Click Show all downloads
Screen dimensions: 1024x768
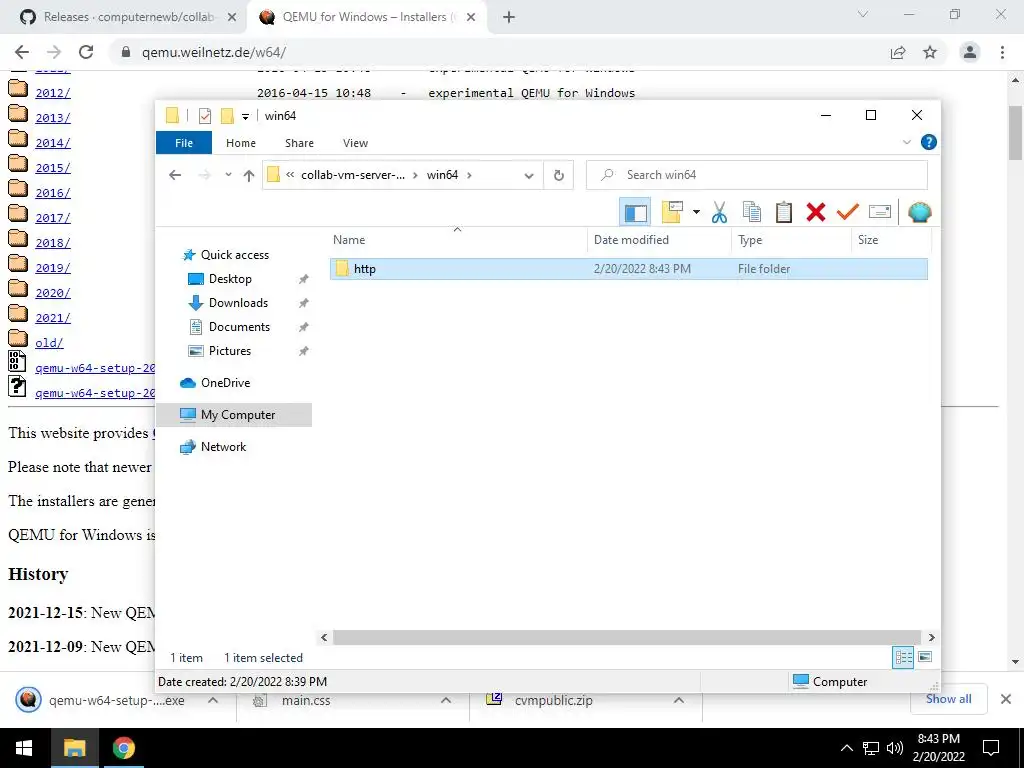[948, 699]
